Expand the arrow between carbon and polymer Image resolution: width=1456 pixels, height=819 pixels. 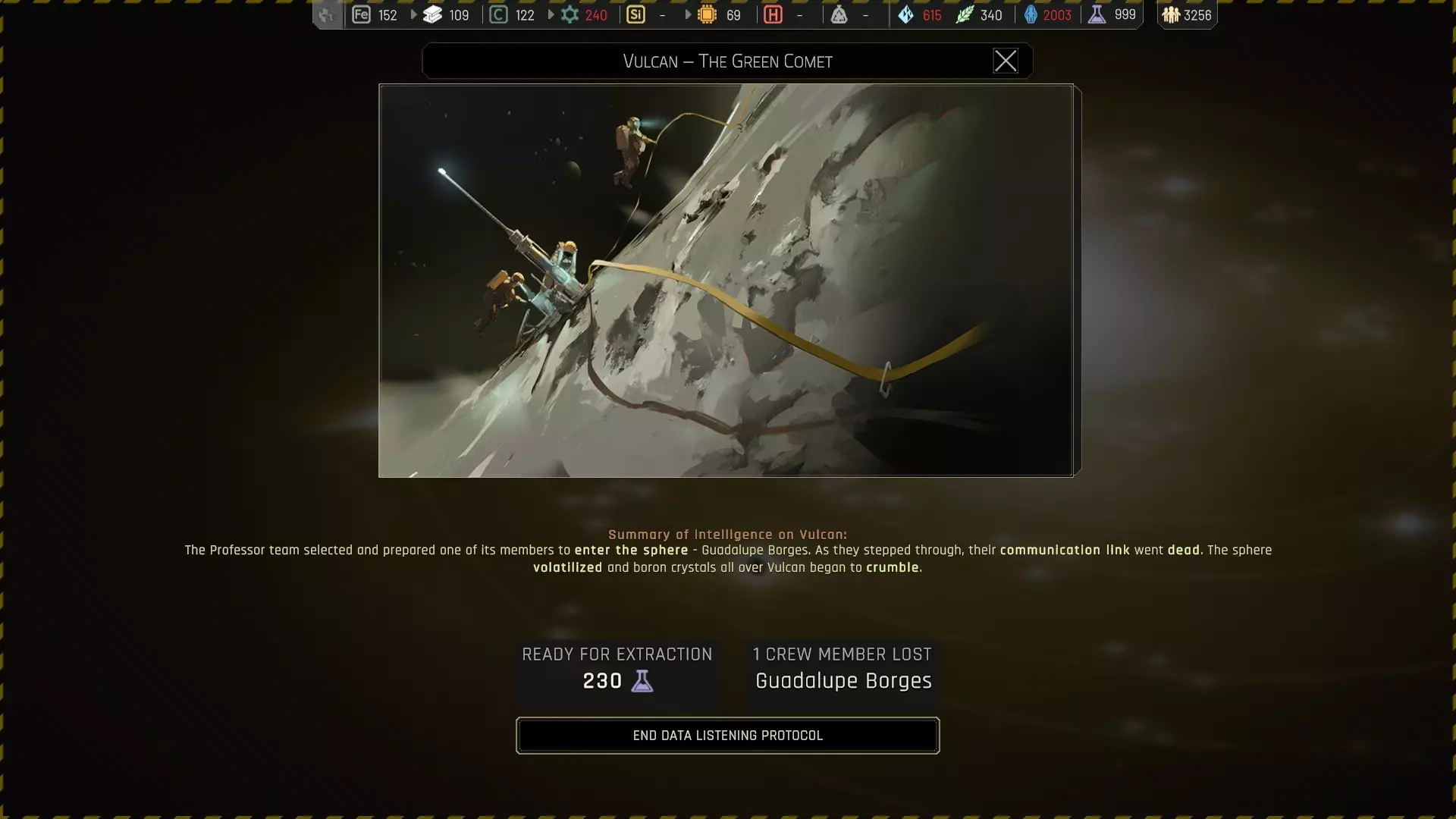(x=551, y=14)
